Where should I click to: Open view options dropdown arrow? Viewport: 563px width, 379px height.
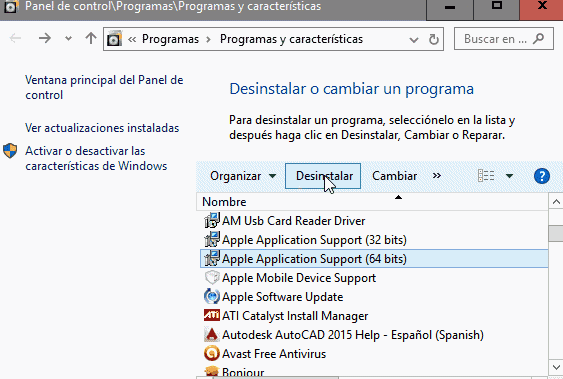coord(509,176)
